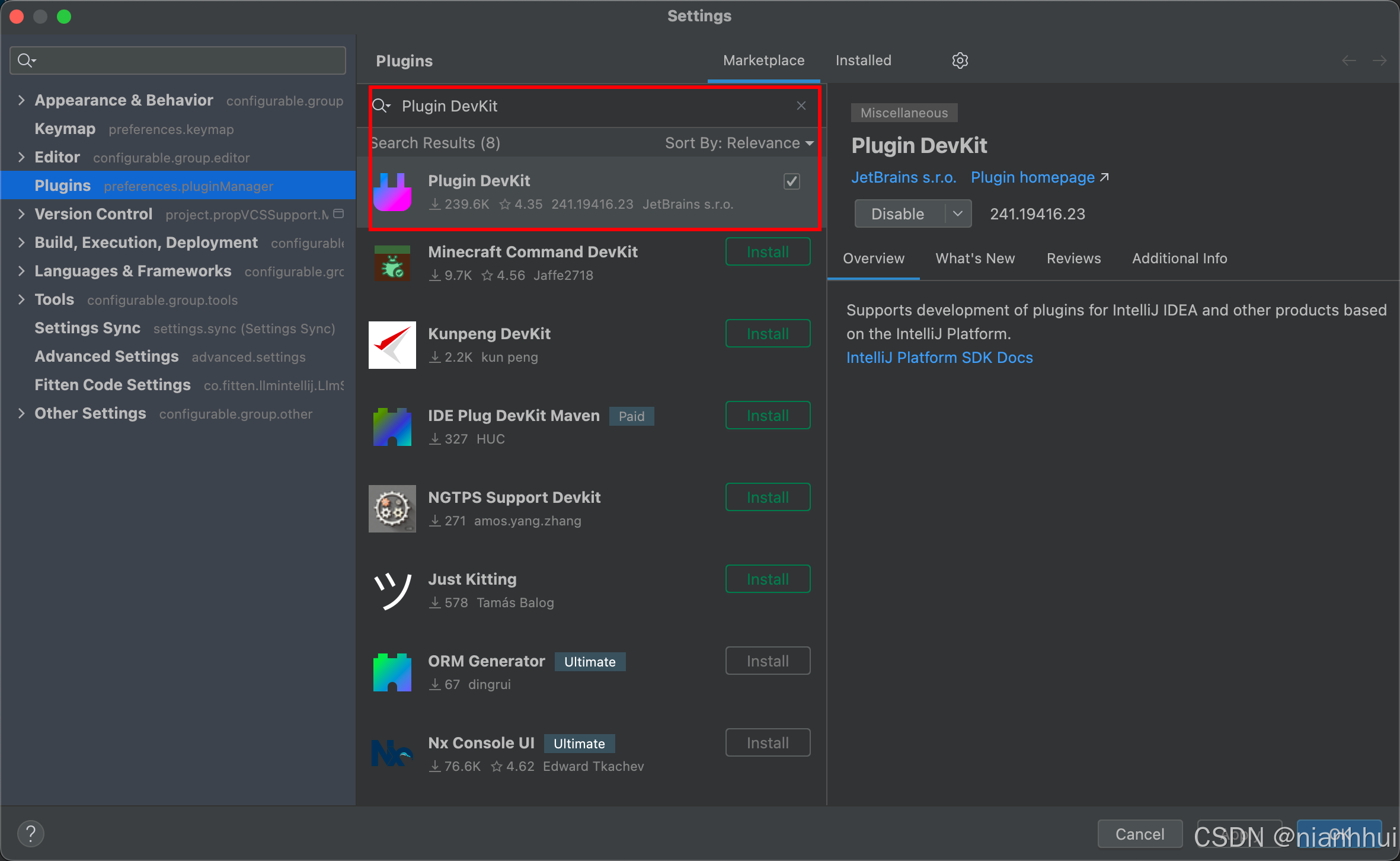The height and width of the screenshot is (861, 1400).
Task: Uncheck the Plugin DevKit enabled checkbox
Action: click(x=791, y=181)
